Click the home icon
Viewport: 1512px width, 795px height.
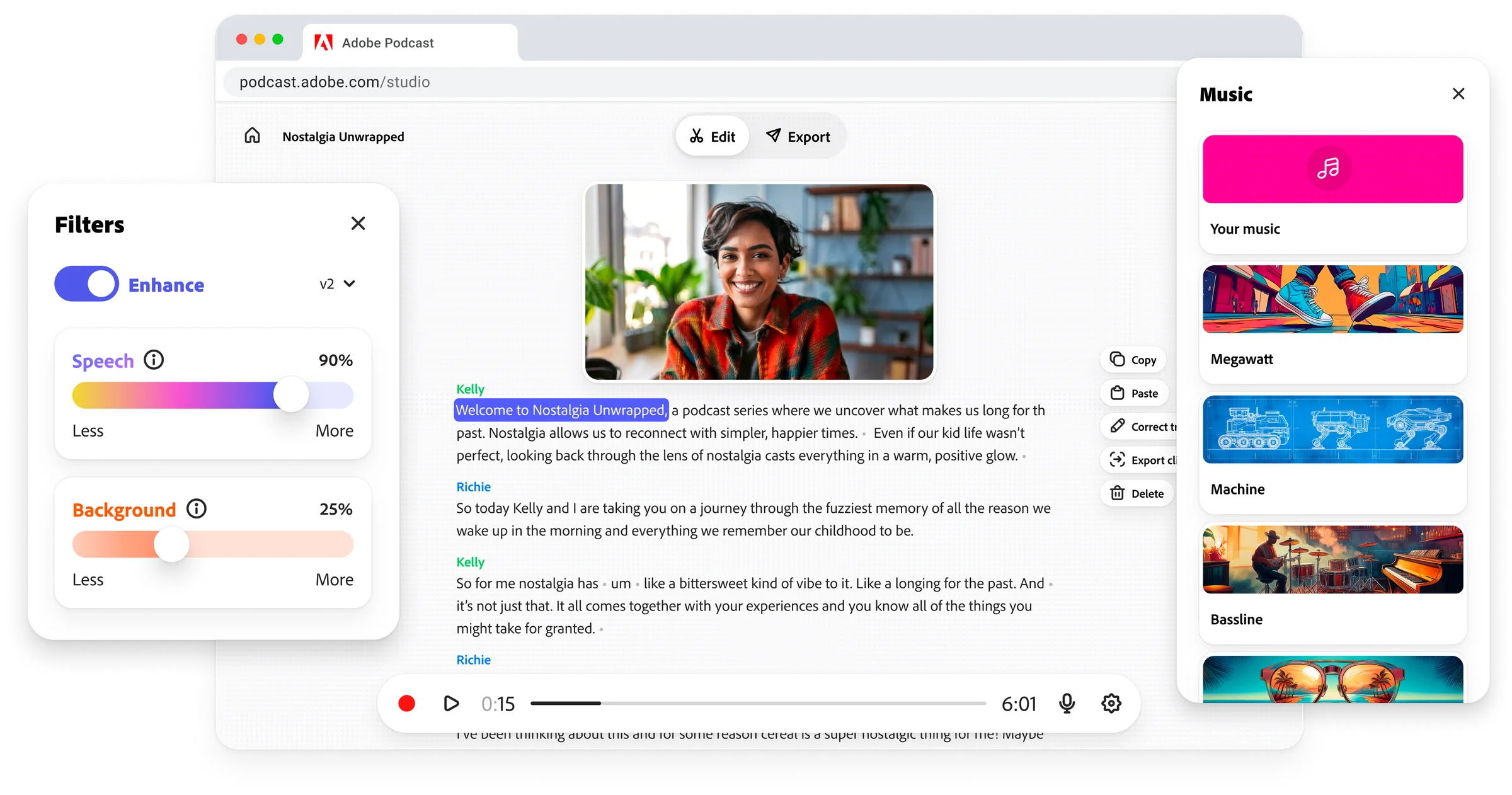(252, 136)
